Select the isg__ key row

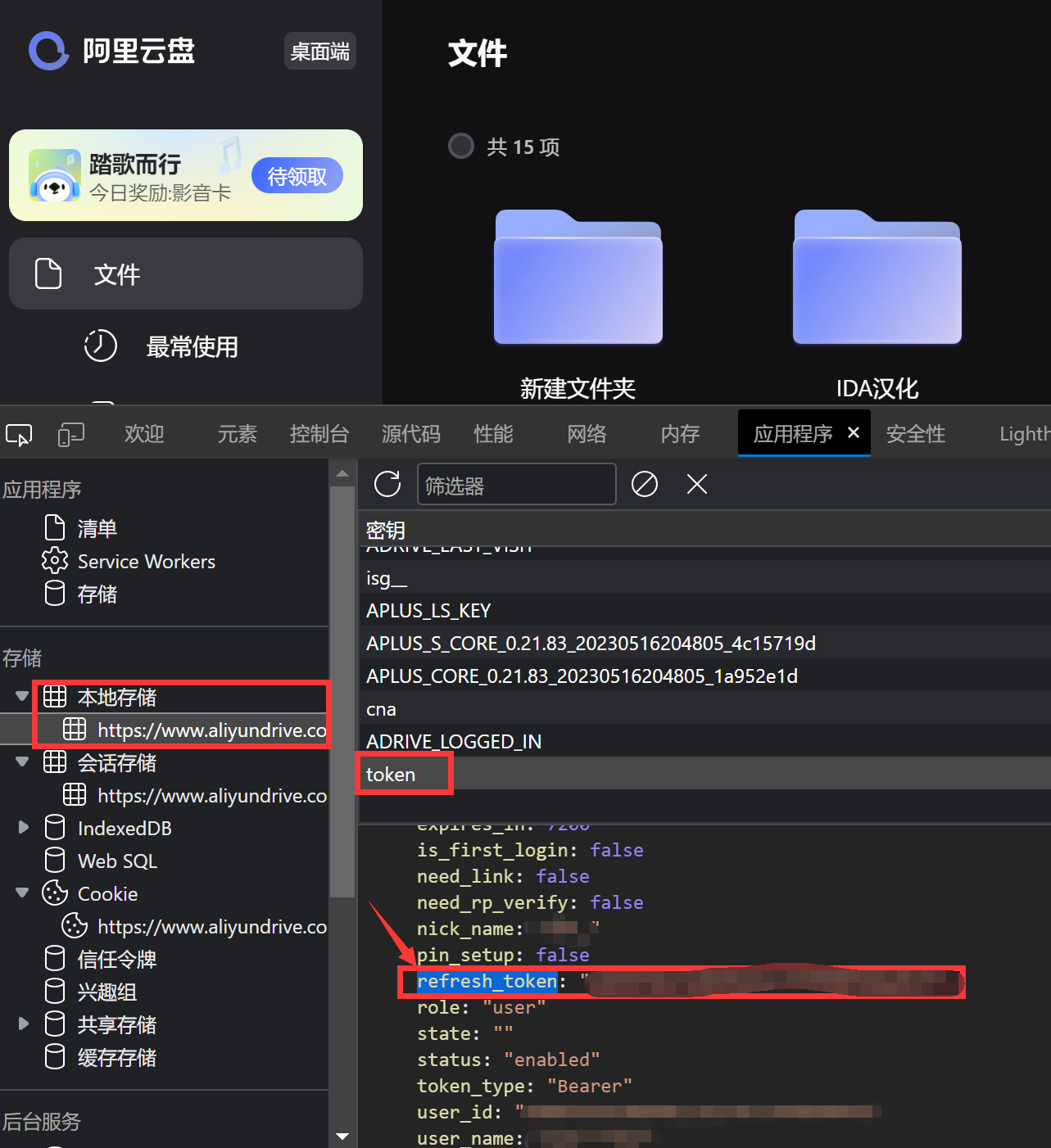(704, 577)
